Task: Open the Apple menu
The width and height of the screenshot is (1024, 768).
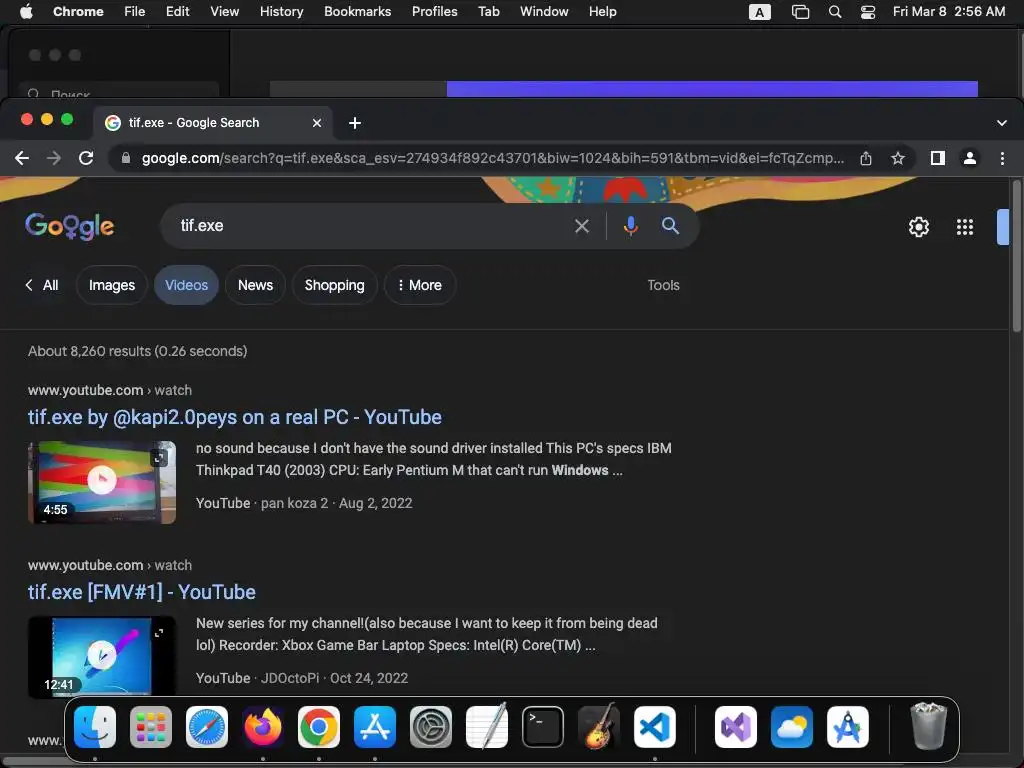Action: pyautogui.click(x=26, y=12)
